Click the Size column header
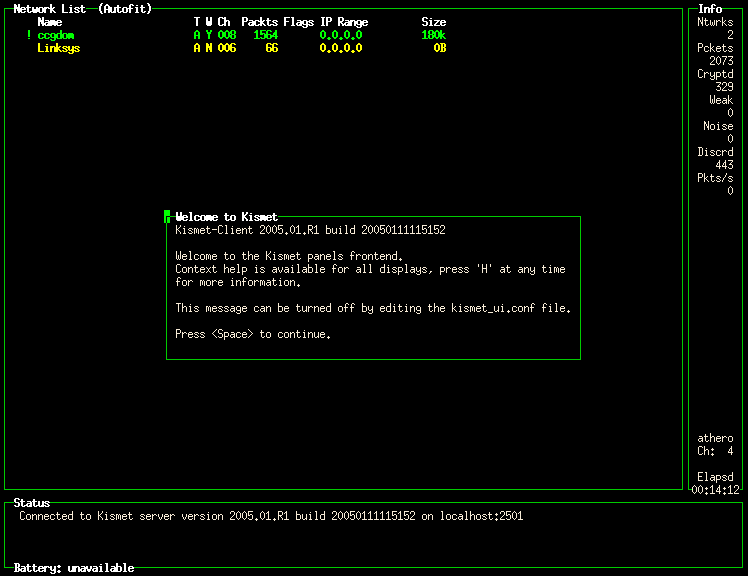748x576 pixels. 433,22
